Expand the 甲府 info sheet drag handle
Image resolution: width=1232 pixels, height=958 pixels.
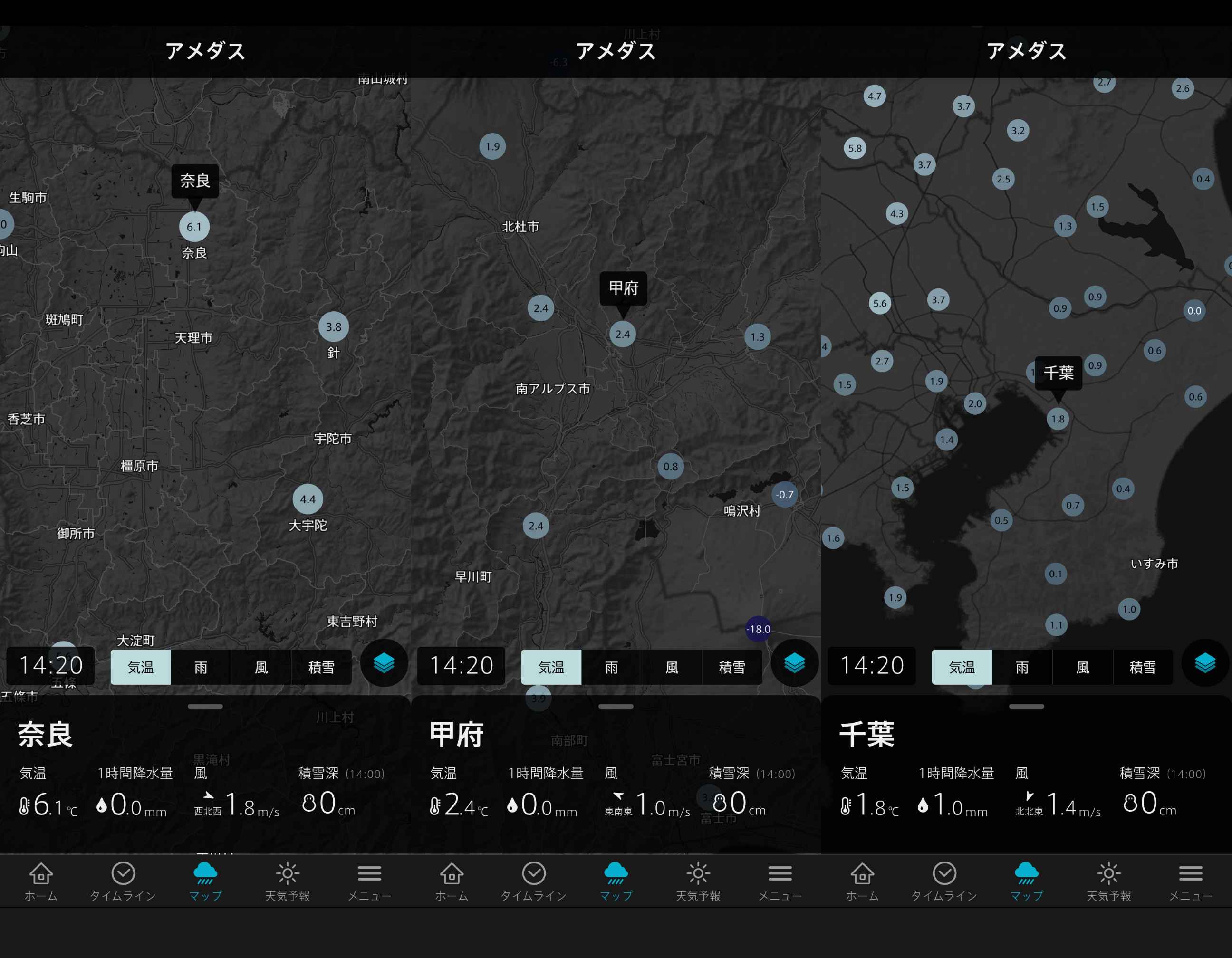[616, 706]
